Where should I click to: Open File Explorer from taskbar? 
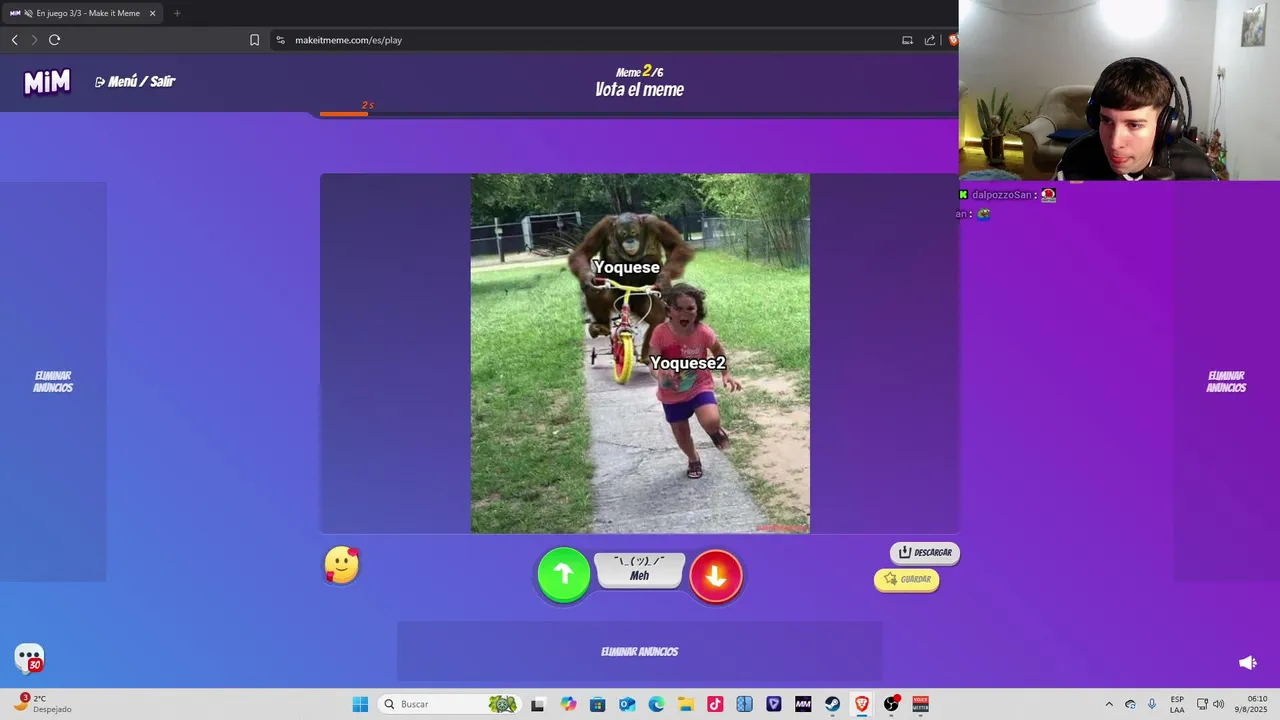tap(685, 704)
